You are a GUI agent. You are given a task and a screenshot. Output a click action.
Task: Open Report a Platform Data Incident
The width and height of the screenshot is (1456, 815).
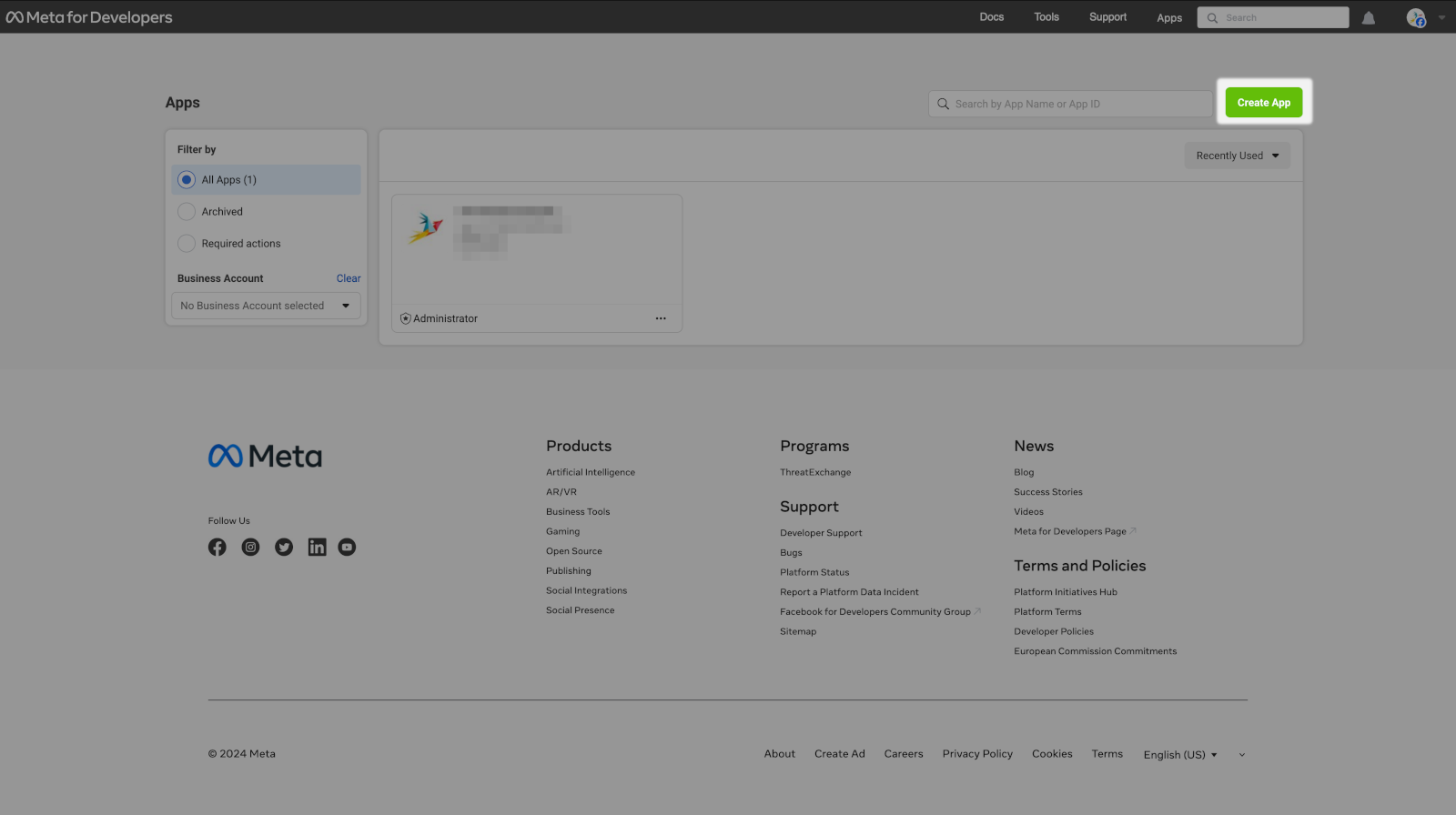click(849, 592)
